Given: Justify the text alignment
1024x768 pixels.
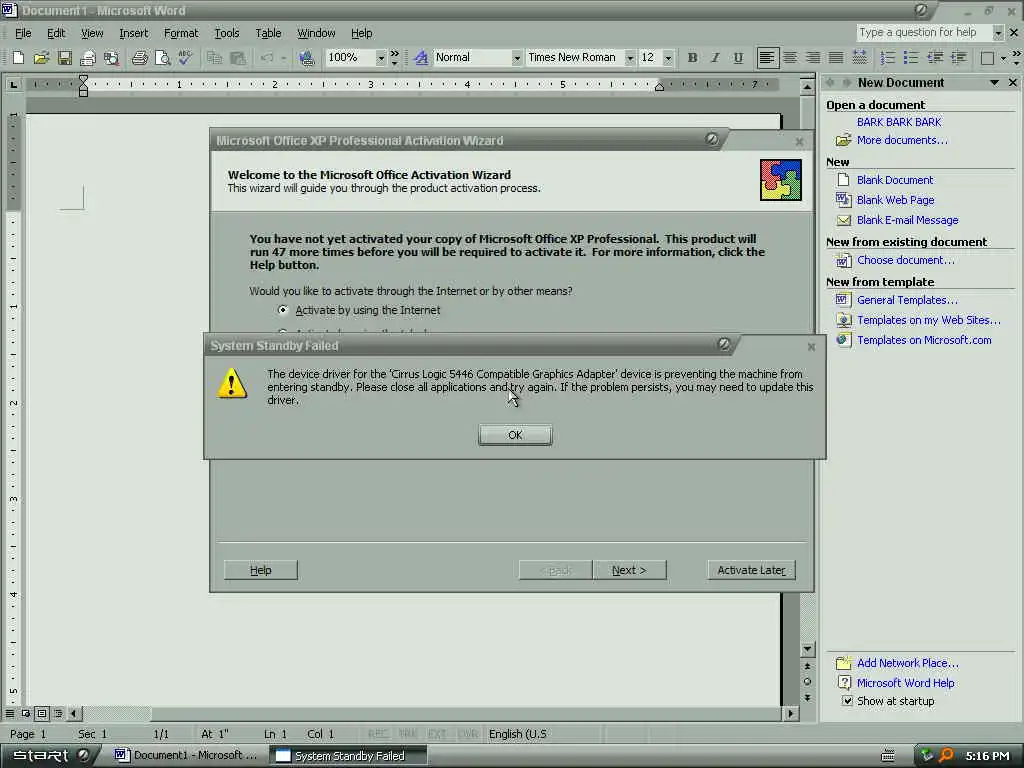Looking at the screenshot, I should click(836, 58).
